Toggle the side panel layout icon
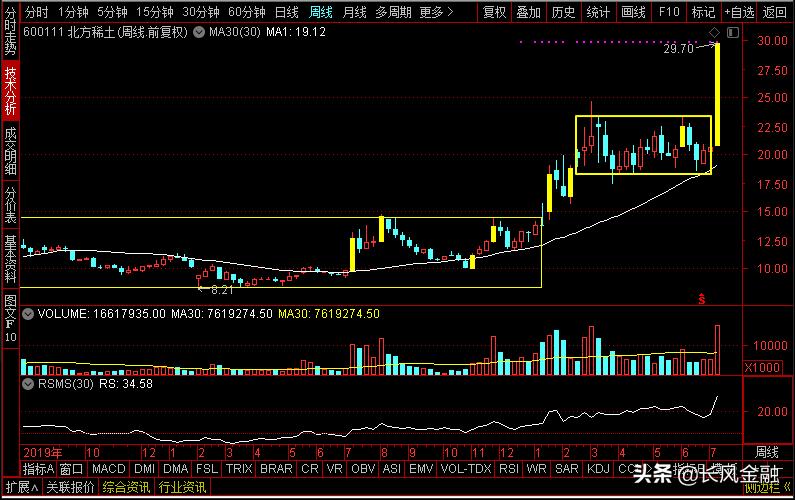Viewport: 795px width, 500px height. pyautogui.click(x=733, y=32)
